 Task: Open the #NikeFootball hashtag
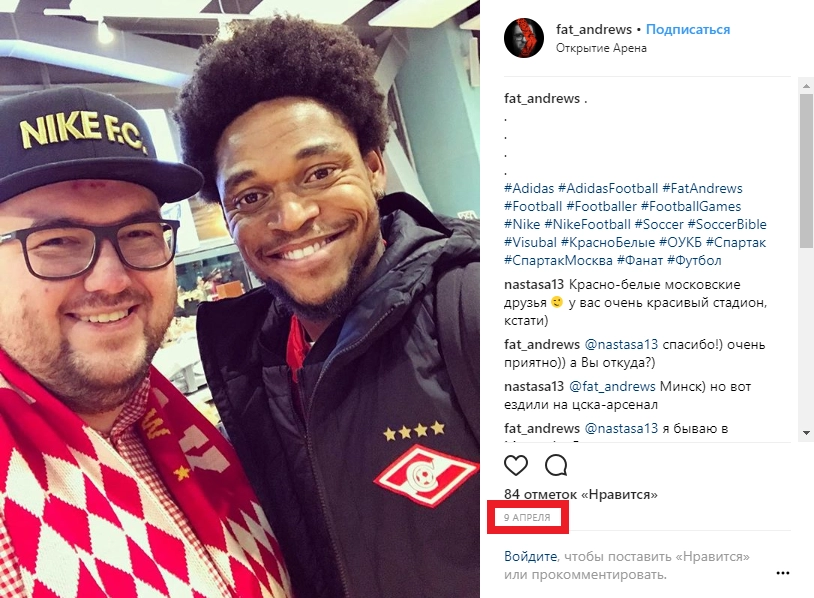(x=587, y=224)
